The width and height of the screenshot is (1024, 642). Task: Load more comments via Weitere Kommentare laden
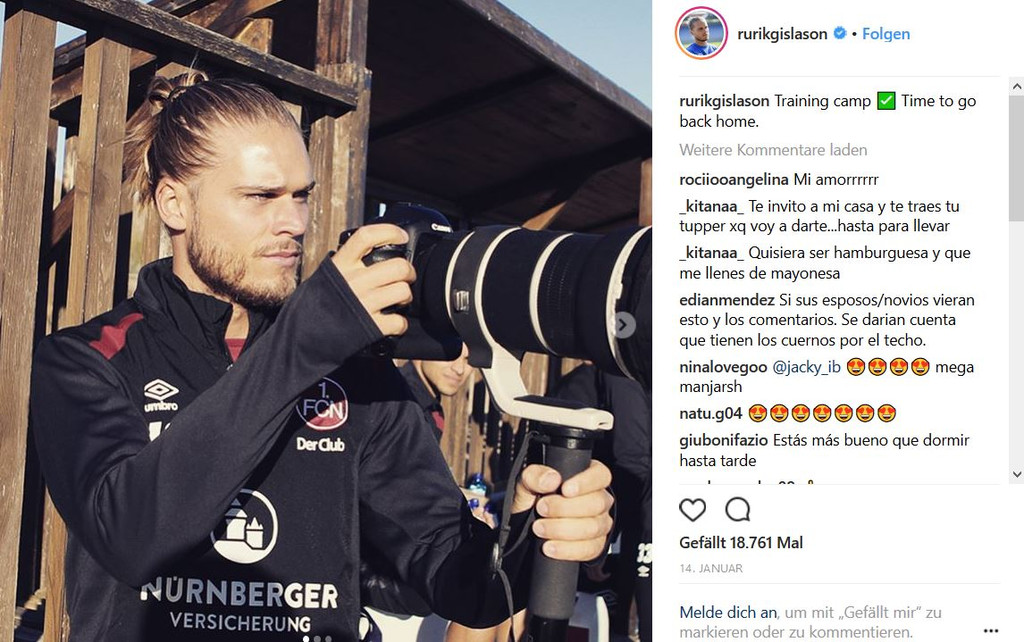[773, 150]
